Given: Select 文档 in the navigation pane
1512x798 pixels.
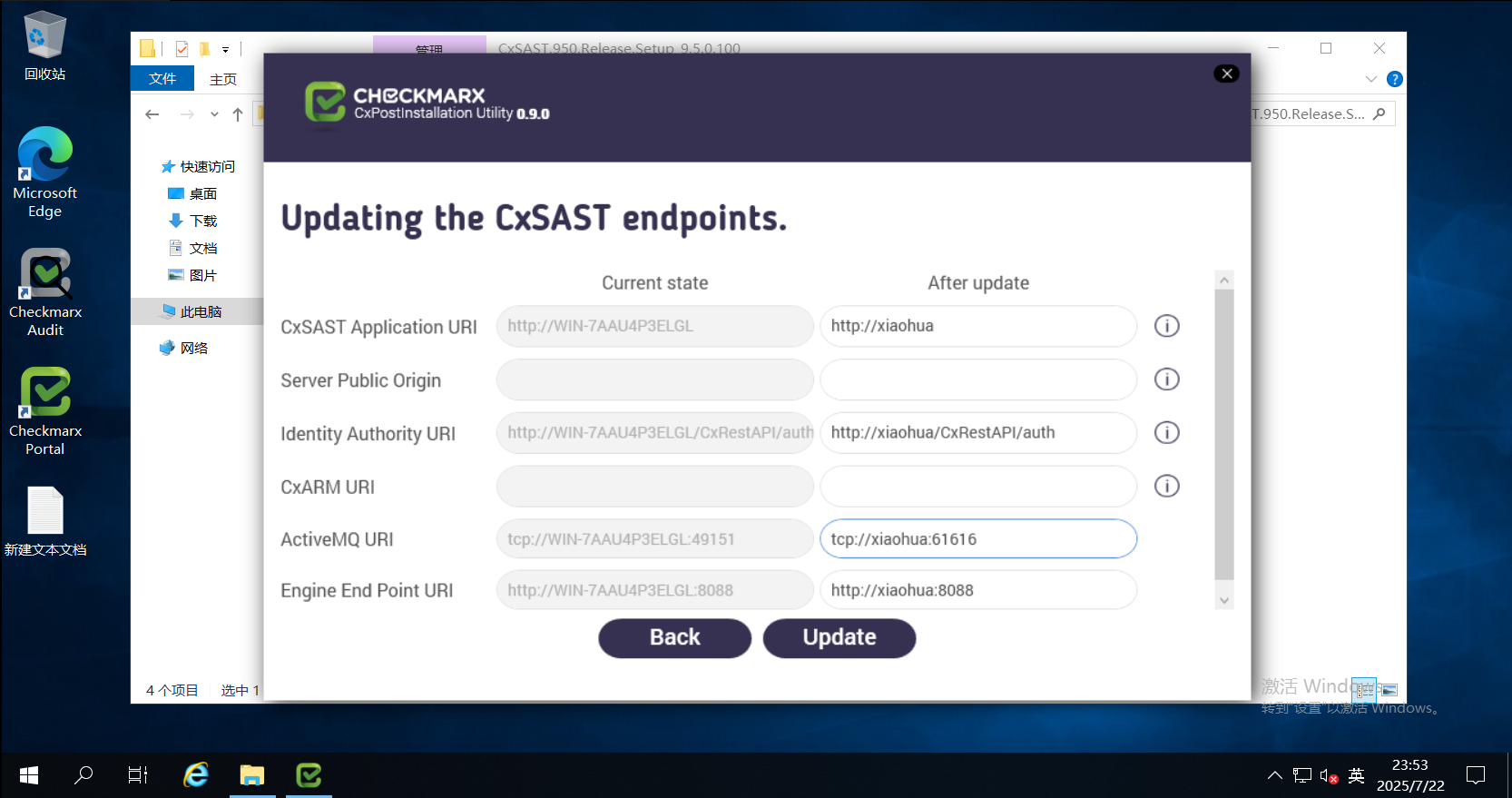Looking at the screenshot, I should pyautogui.click(x=192, y=248).
